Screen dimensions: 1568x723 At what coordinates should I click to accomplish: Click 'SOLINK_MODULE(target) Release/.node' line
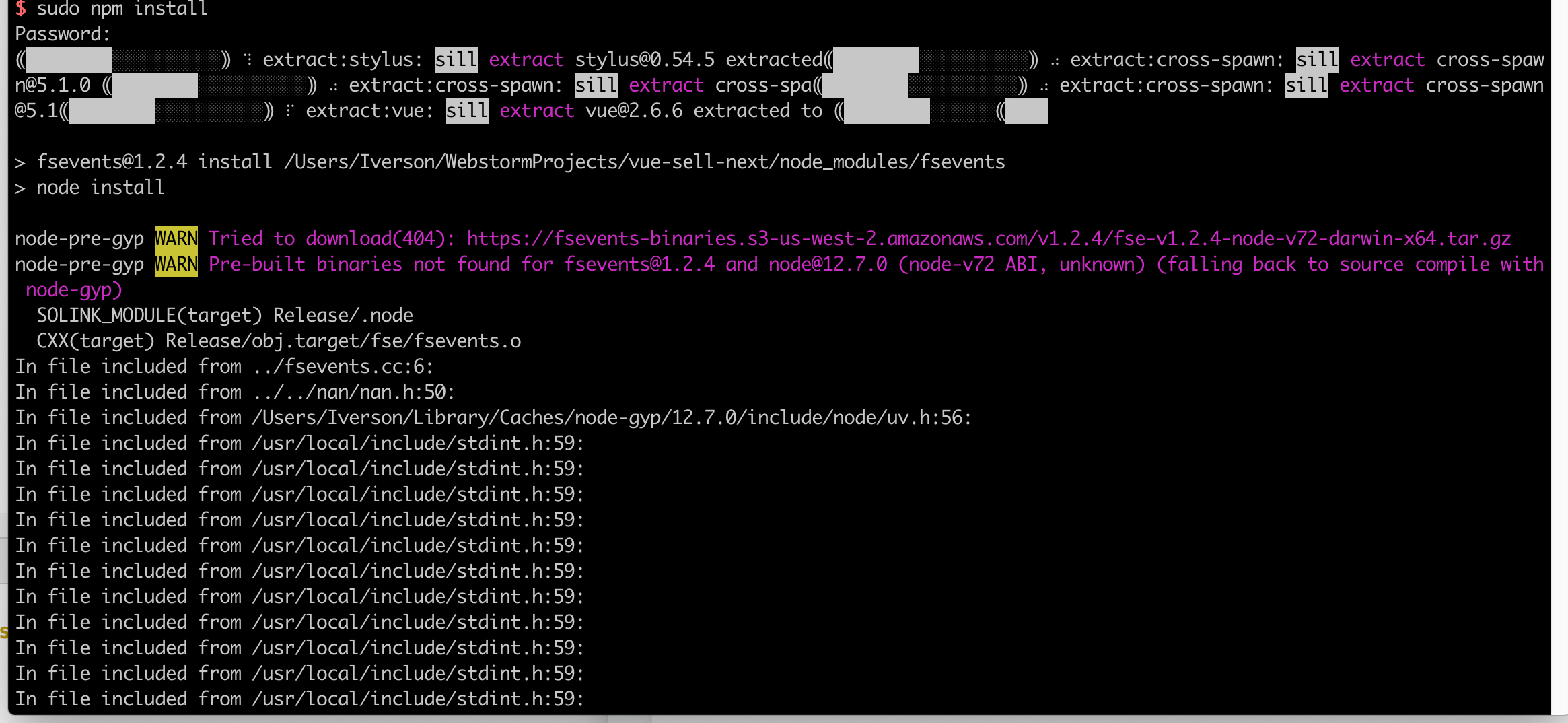225,316
